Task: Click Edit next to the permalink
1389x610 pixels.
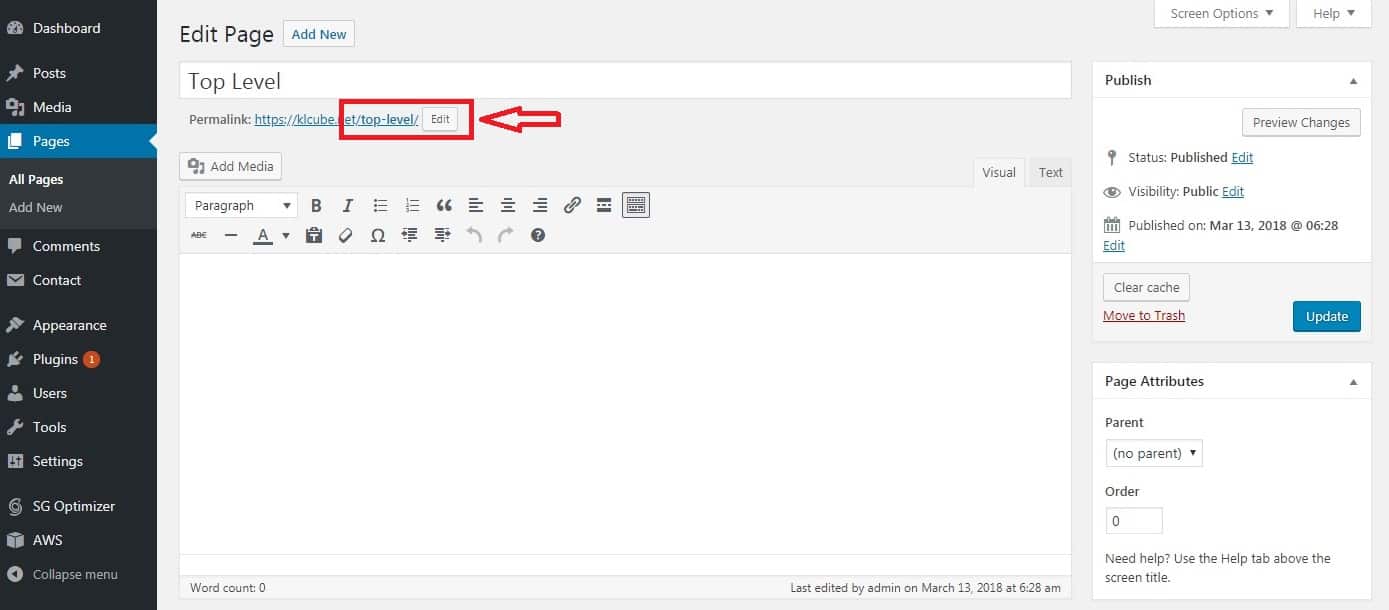Action: tap(440, 118)
